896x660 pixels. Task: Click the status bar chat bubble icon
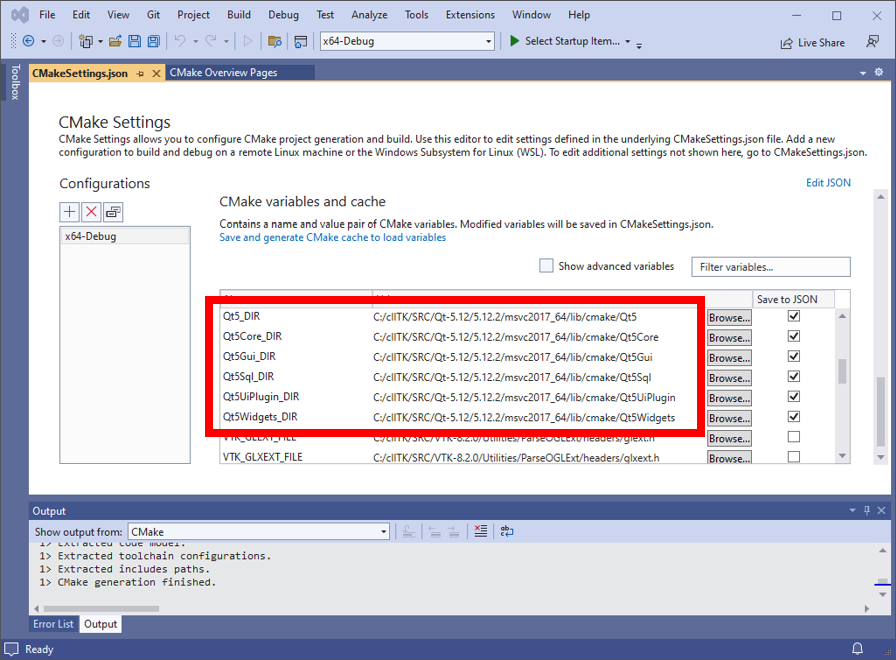pos(11,649)
